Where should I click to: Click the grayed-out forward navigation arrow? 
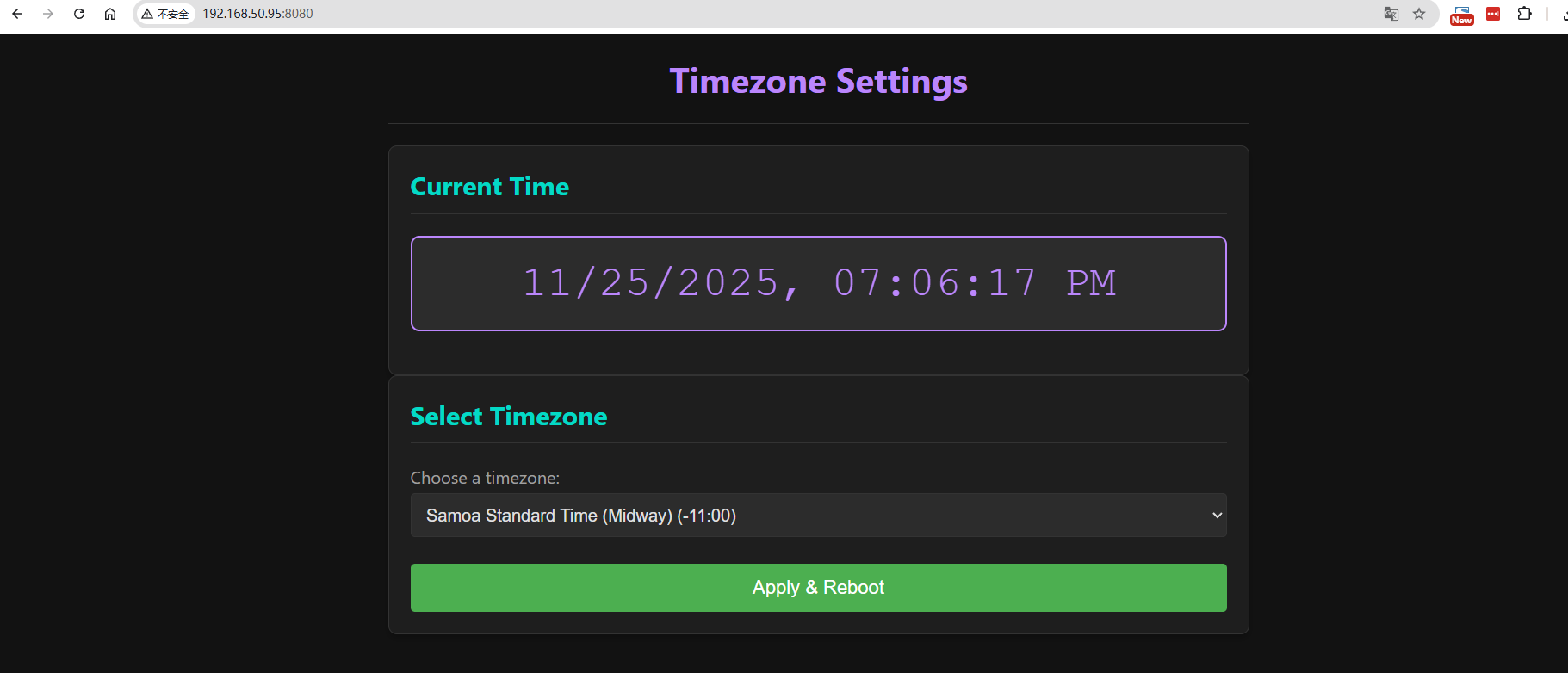[x=47, y=14]
